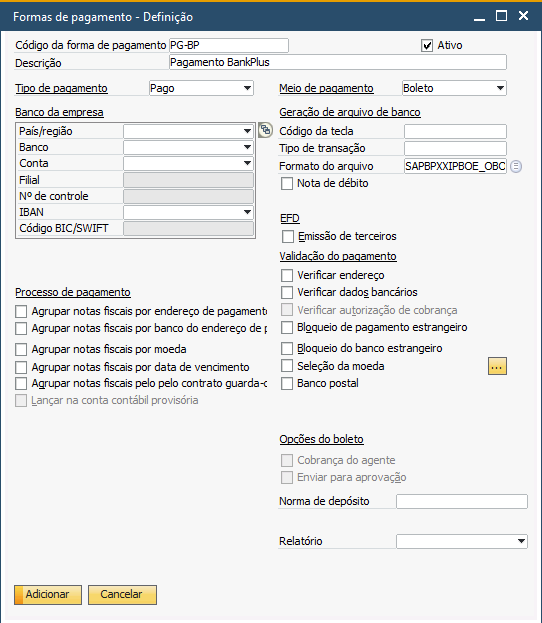Click the Cancelar button
Screen dimensions: 542x623
pyautogui.click(x=122, y=594)
